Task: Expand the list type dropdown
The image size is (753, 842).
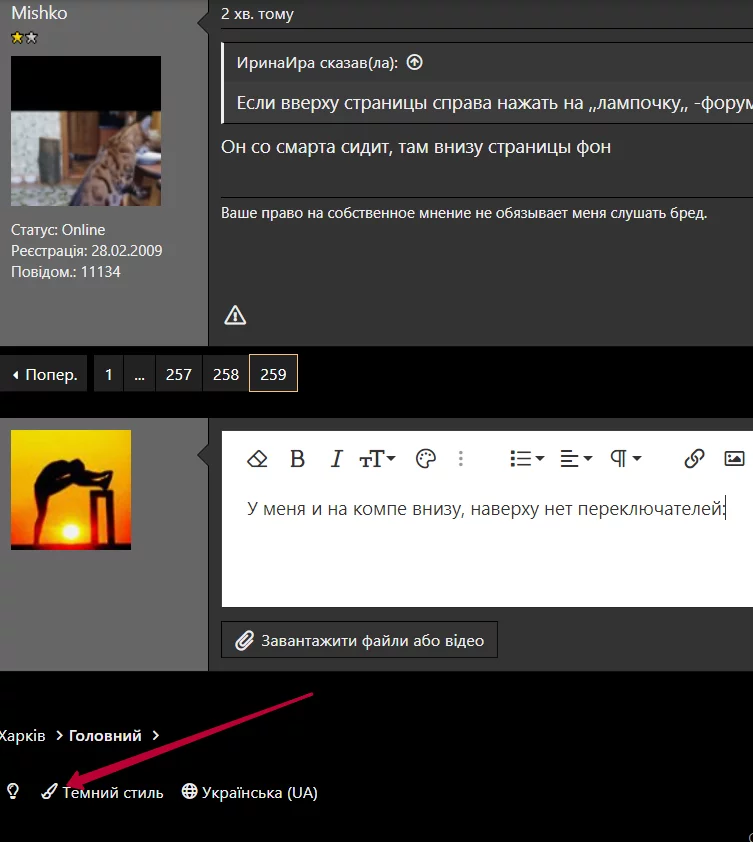Action: point(527,459)
